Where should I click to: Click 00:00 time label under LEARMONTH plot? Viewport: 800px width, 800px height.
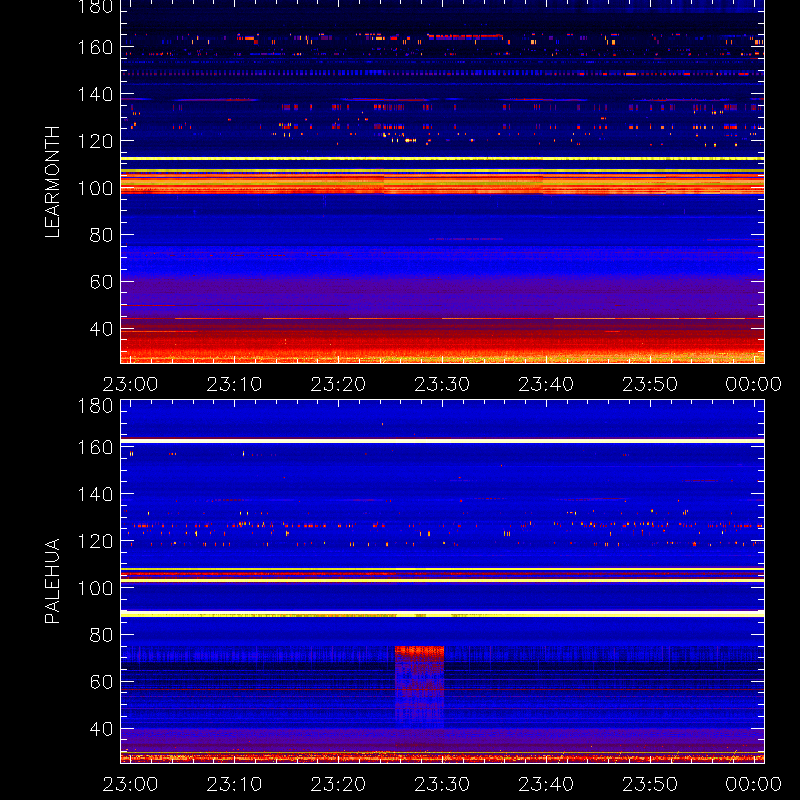[754, 384]
